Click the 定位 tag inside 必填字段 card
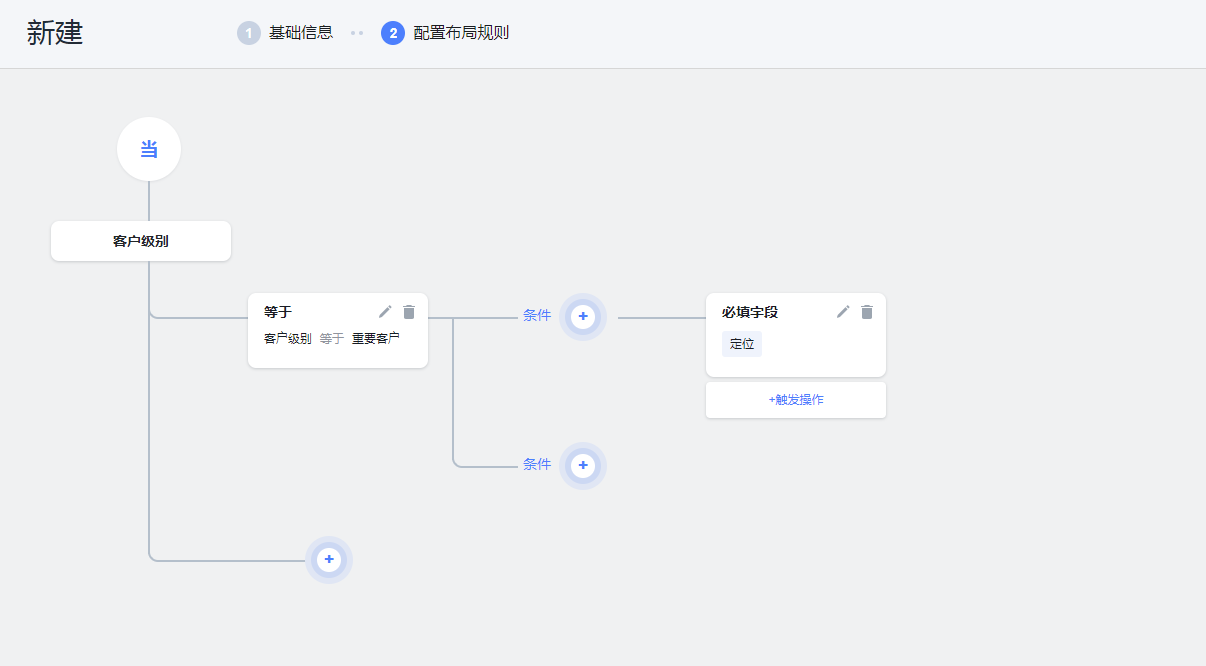Image resolution: width=1206 pixels, height=666 pixels. (741, 343)
